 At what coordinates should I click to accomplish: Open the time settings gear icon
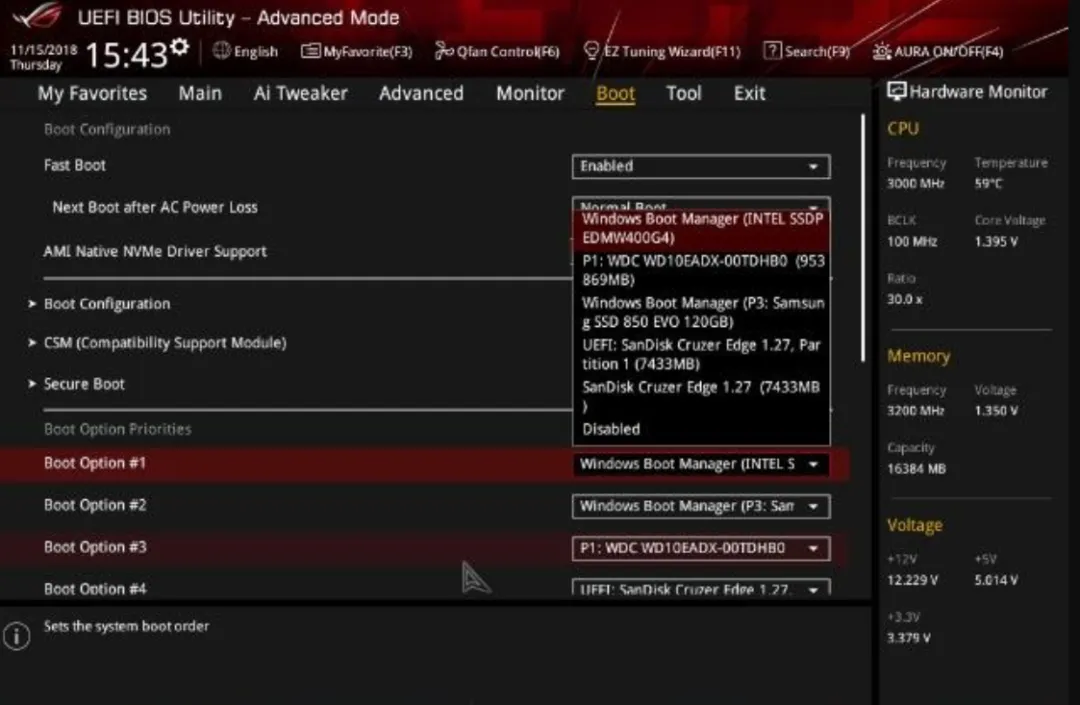[180, 46]
